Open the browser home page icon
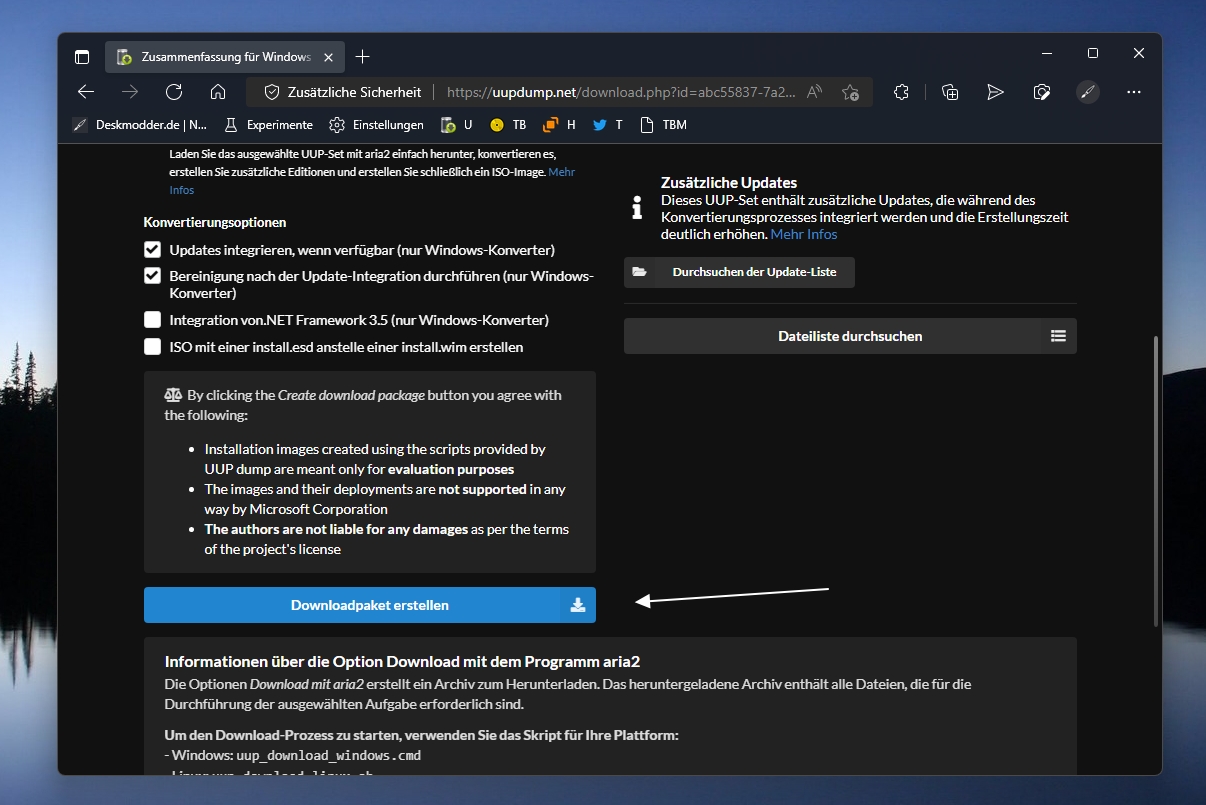This screenshot has width=1206, height=805. pyautogui.click(x=218, y=92)
